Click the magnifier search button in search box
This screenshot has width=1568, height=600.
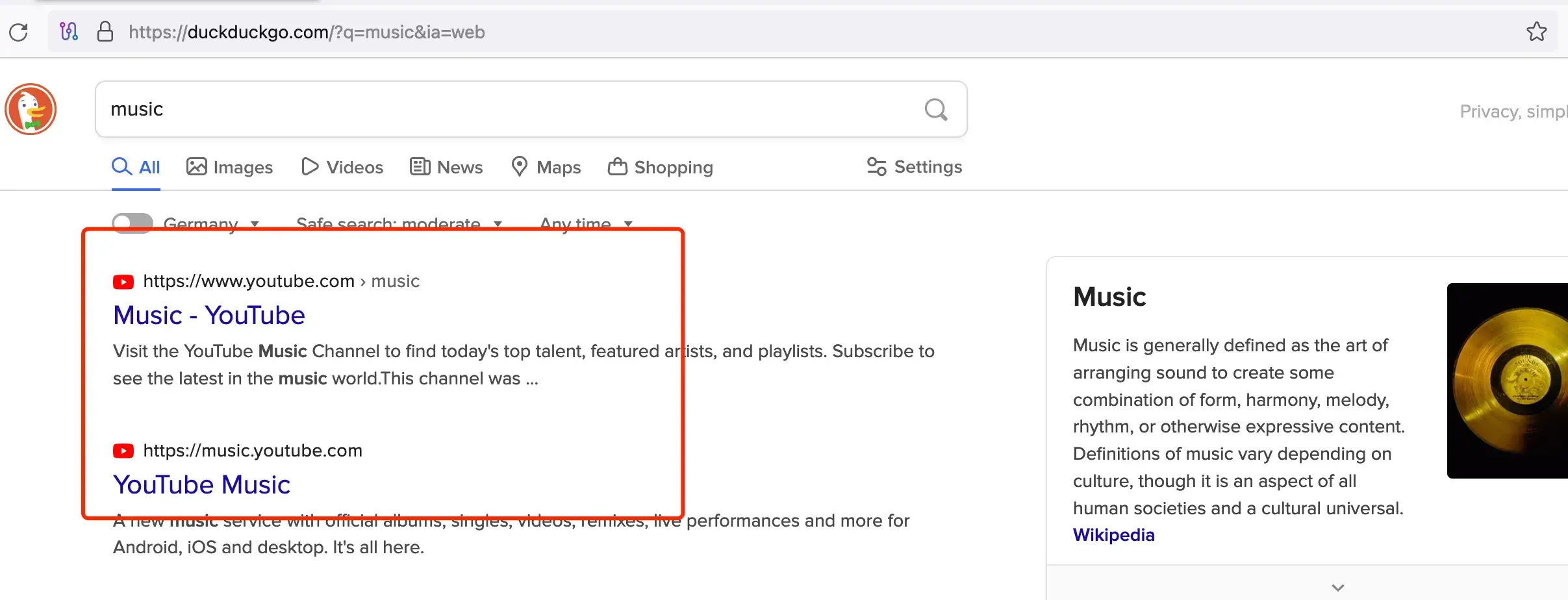pos(936,109)
